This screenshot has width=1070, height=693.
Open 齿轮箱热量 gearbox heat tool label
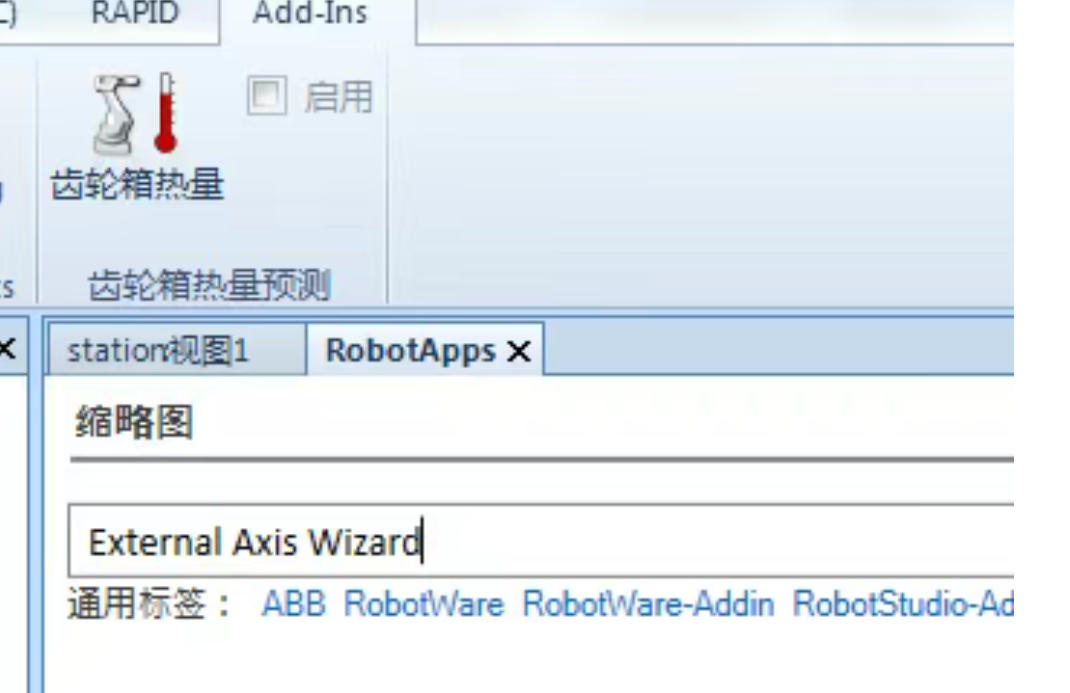tap(137, 184)
